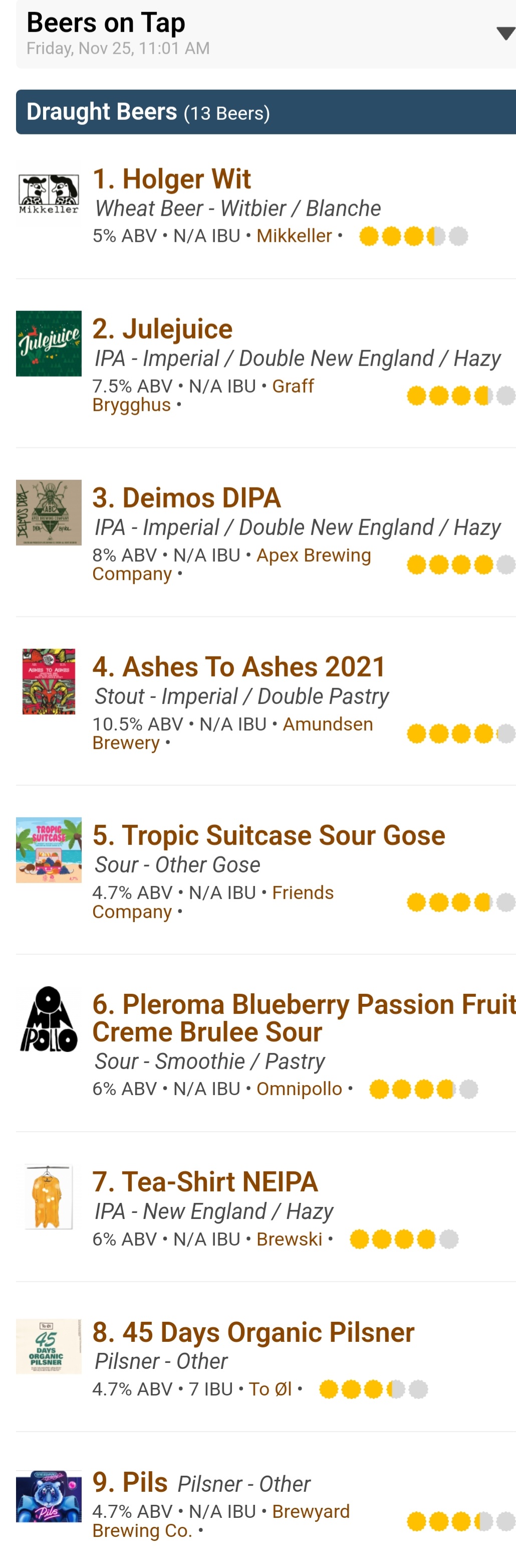This screenshot has height=1568, width=516.
Task: Click the Holger Wit rating dots
Action: point(413,236)
